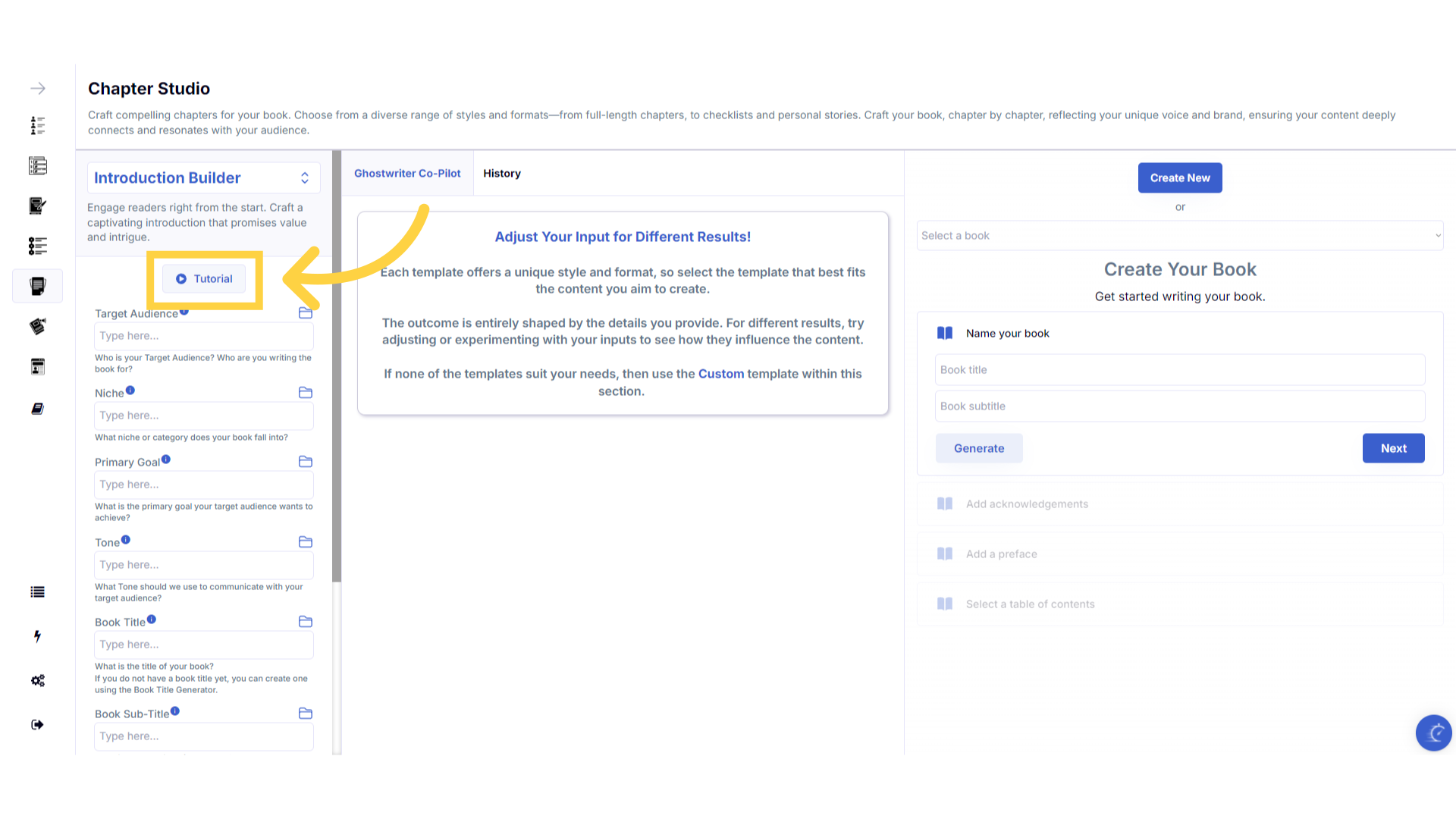
Task: Expand the sidebar with the arrow icon
Action: tap(38, 89)
